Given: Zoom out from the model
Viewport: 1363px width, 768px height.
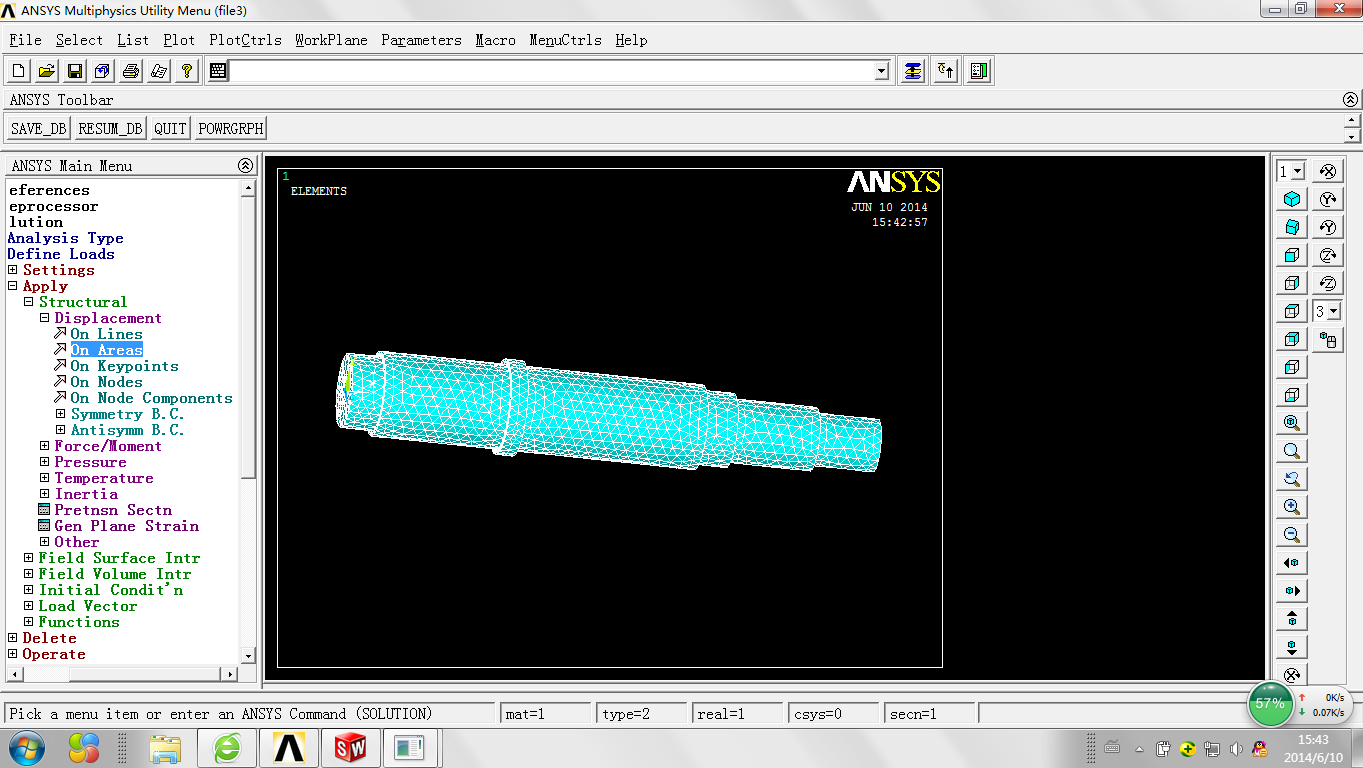Looking at the screenshot, I should tap(1292, 535).
